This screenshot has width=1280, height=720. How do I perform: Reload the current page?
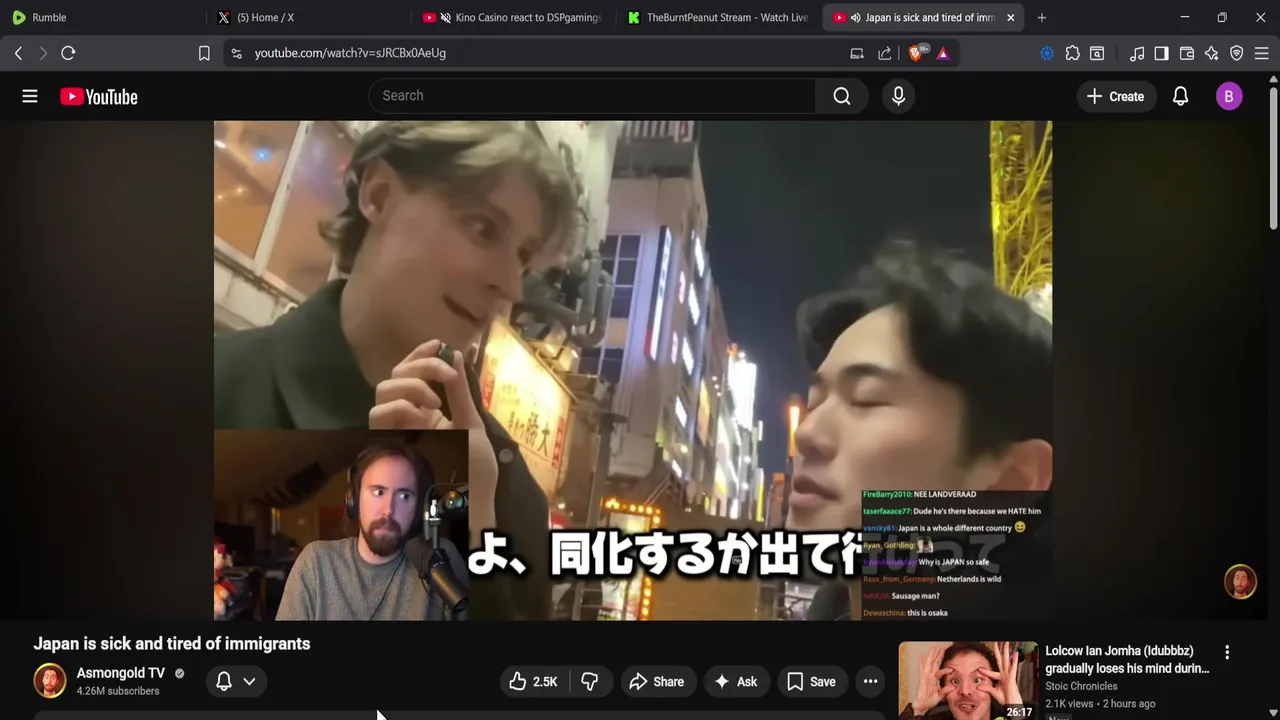[68, 53]
